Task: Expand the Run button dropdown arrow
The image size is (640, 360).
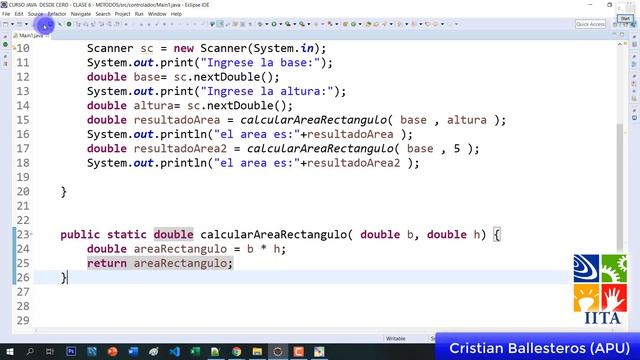Action: click(280, 24)
